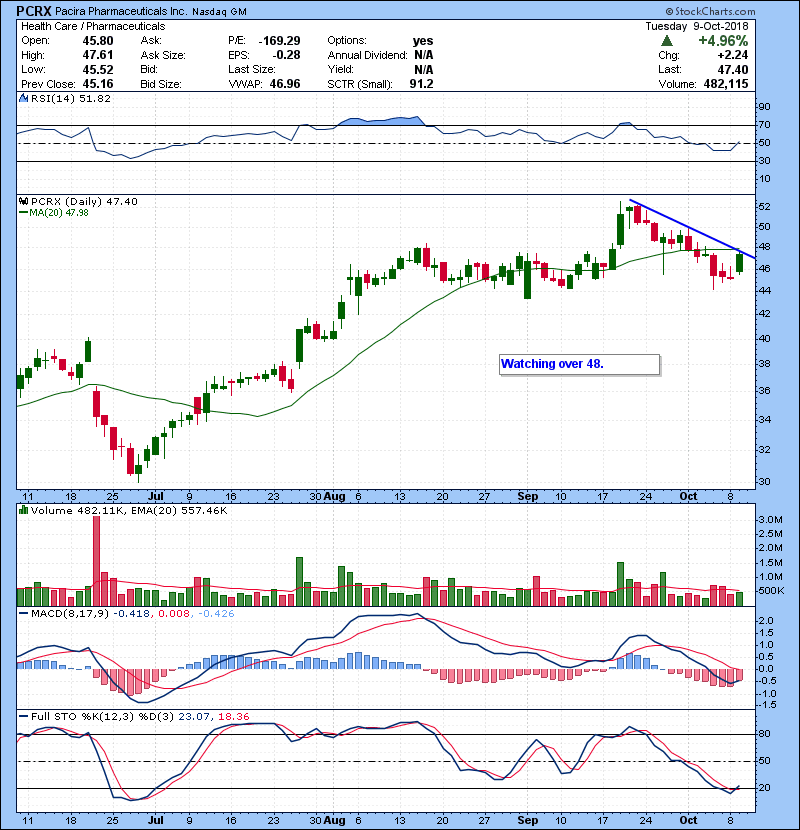Viewport: 800px width, 830px height.
Task: Select the PCRX ticker symbol in header
Action: 34,11
